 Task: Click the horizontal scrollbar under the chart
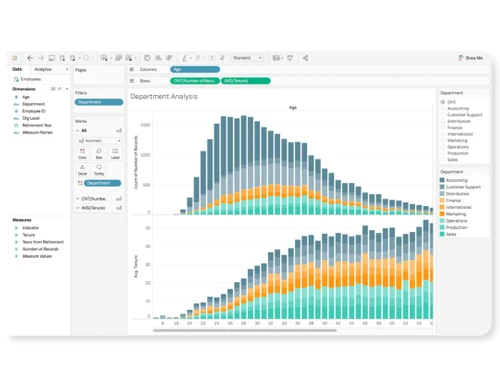pyautogui.click(x=245, y=330)
